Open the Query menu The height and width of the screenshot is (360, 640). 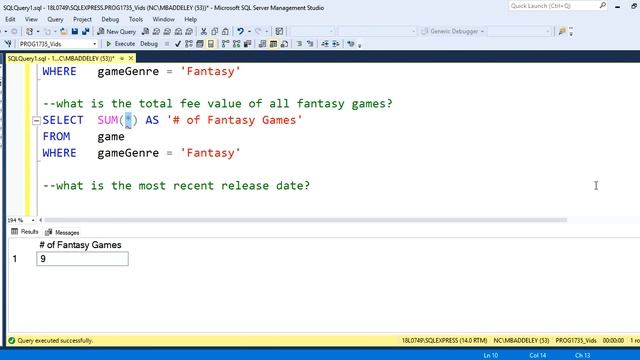tap(55, 19)
